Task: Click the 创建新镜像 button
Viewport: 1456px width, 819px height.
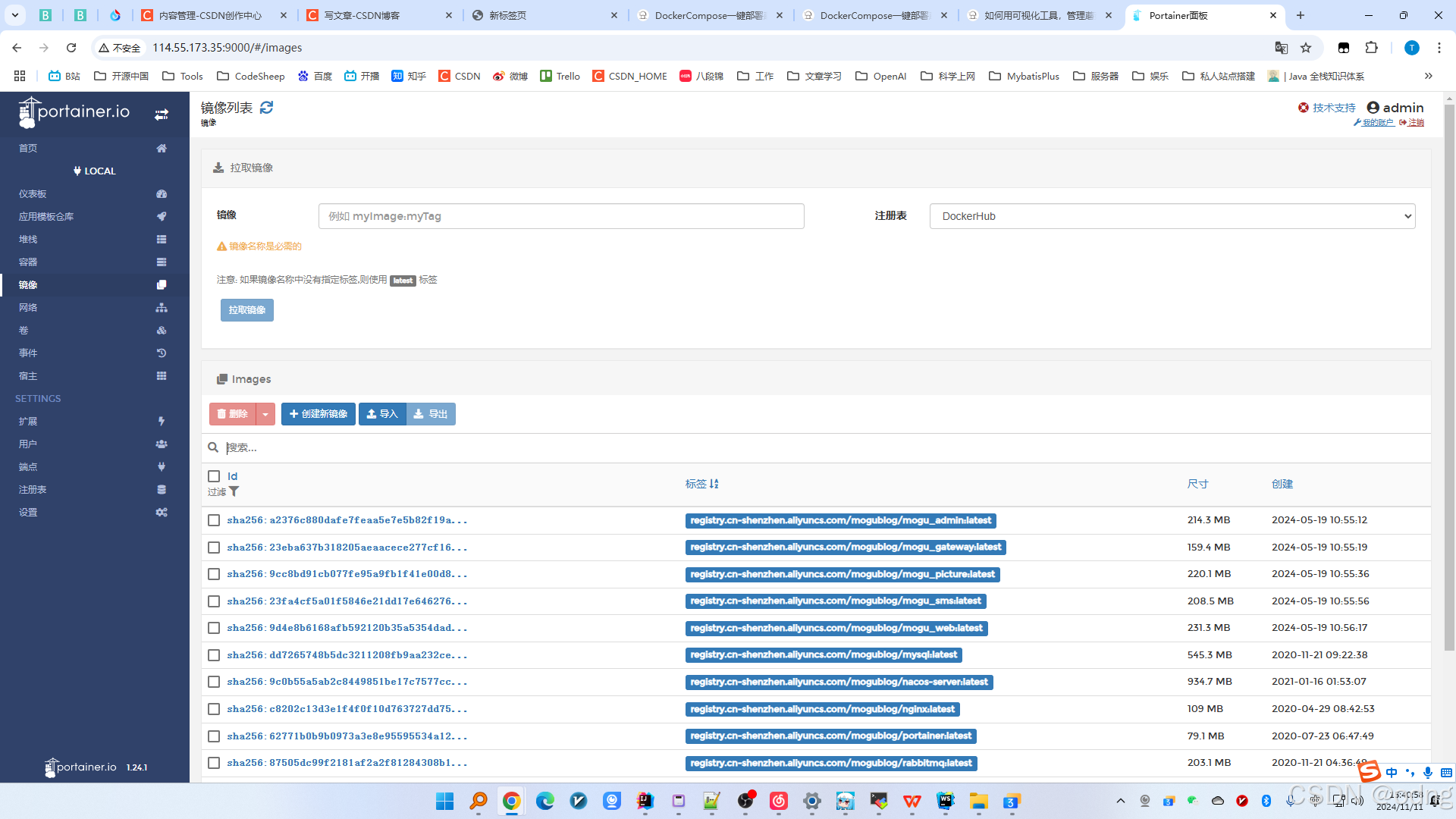Action: (318, 414)
